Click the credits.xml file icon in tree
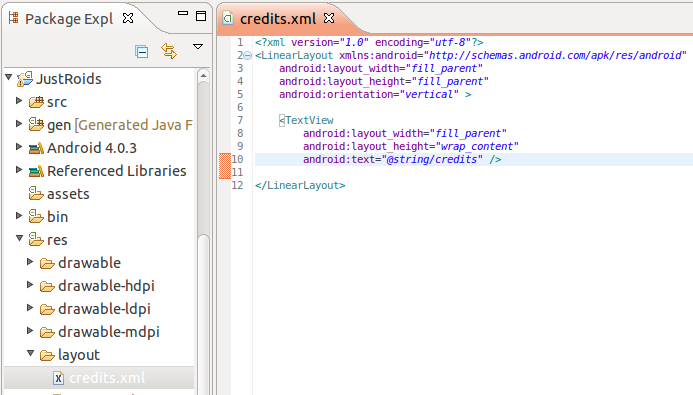This screenshot has width=693, height=395. (58, 378)
